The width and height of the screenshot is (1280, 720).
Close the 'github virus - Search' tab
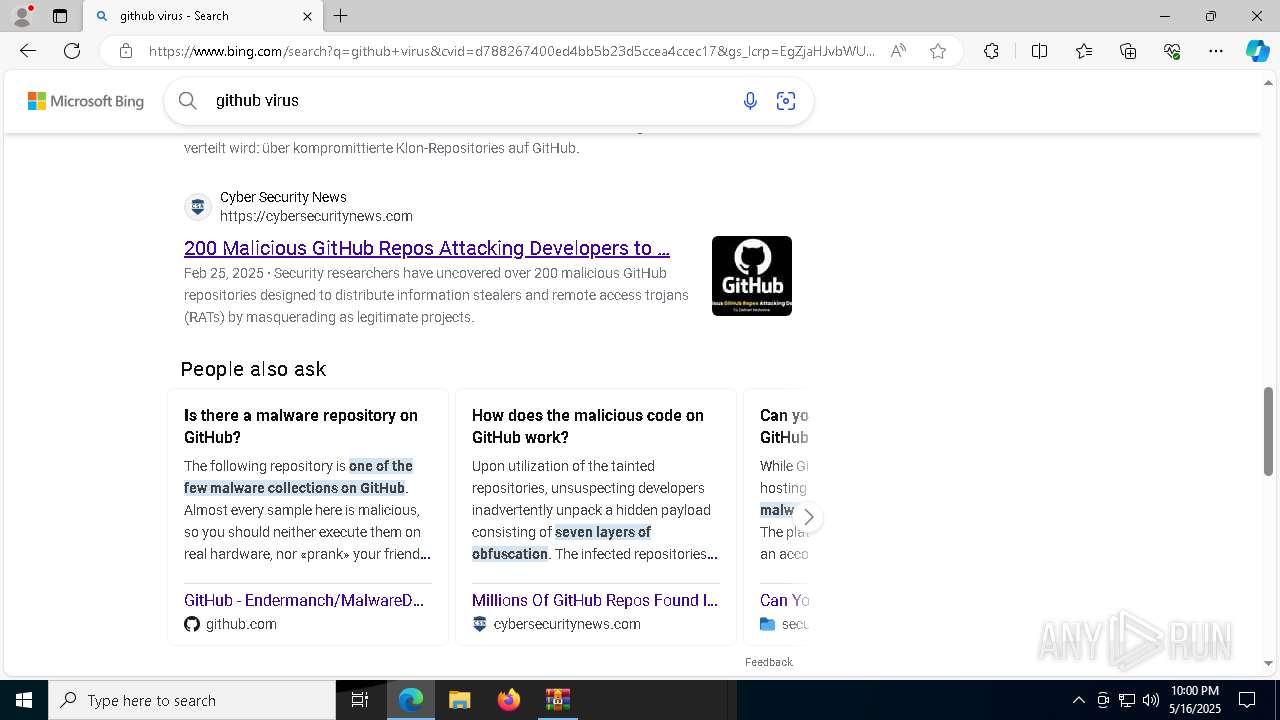[307, 16]
